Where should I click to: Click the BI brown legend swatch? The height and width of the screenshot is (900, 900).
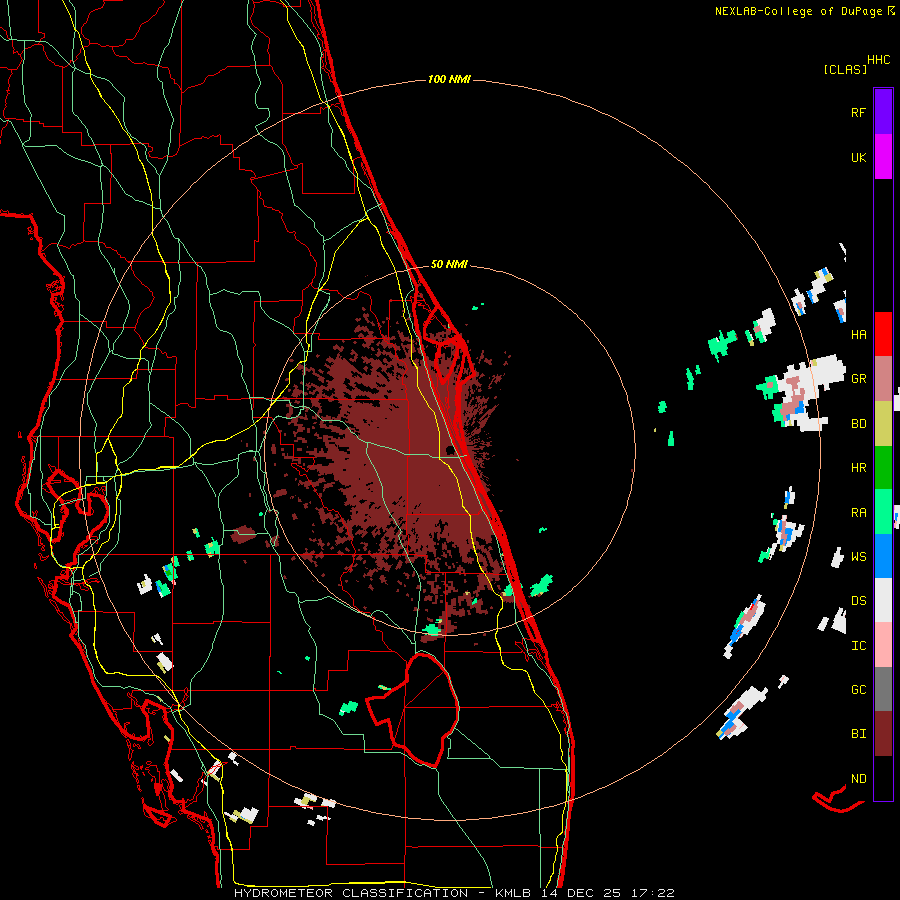pos(883,734)
